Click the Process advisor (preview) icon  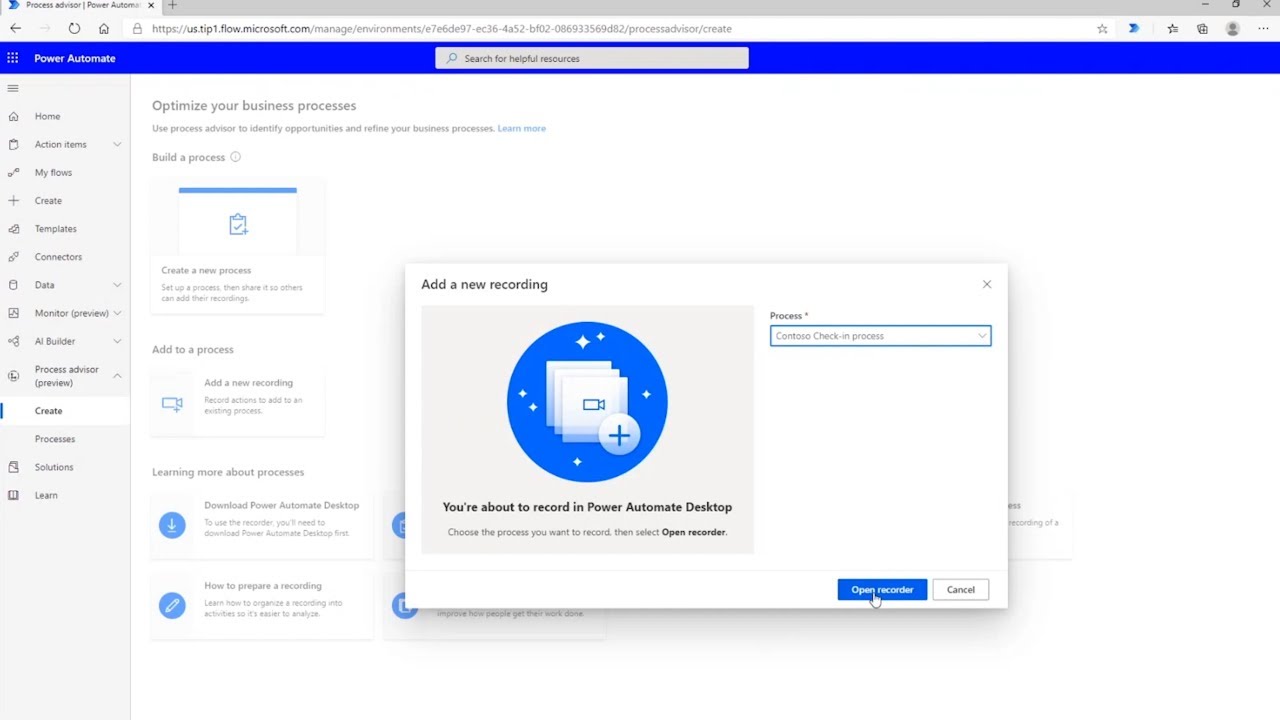13,376
